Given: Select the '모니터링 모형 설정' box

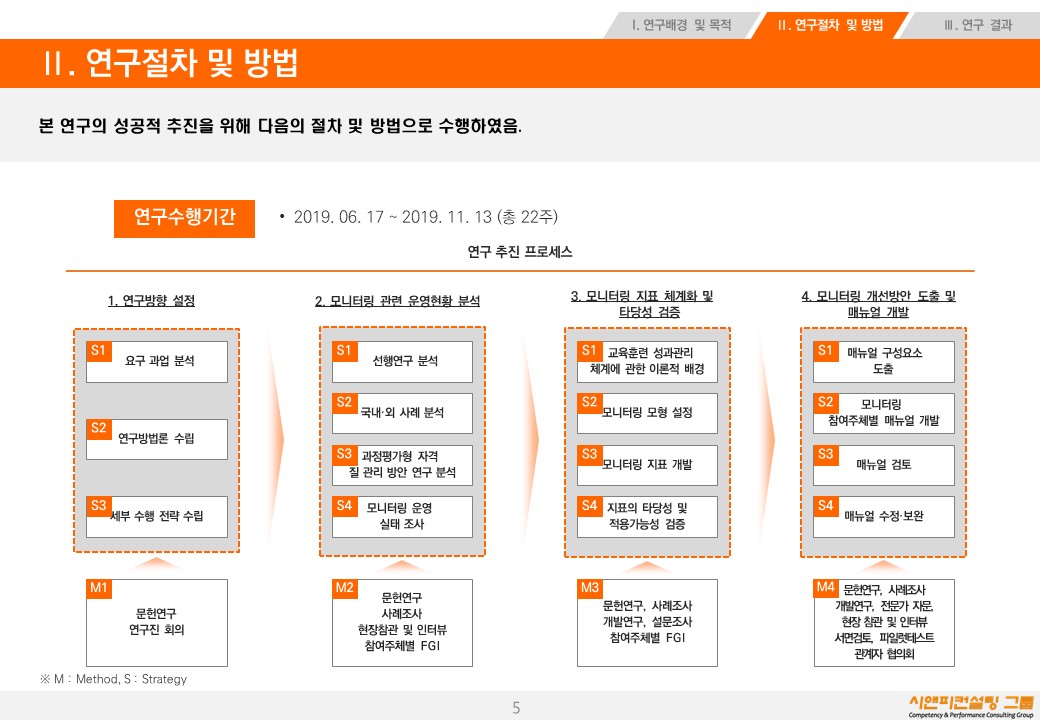Looking at the screenshot, I should click(647, 413).
